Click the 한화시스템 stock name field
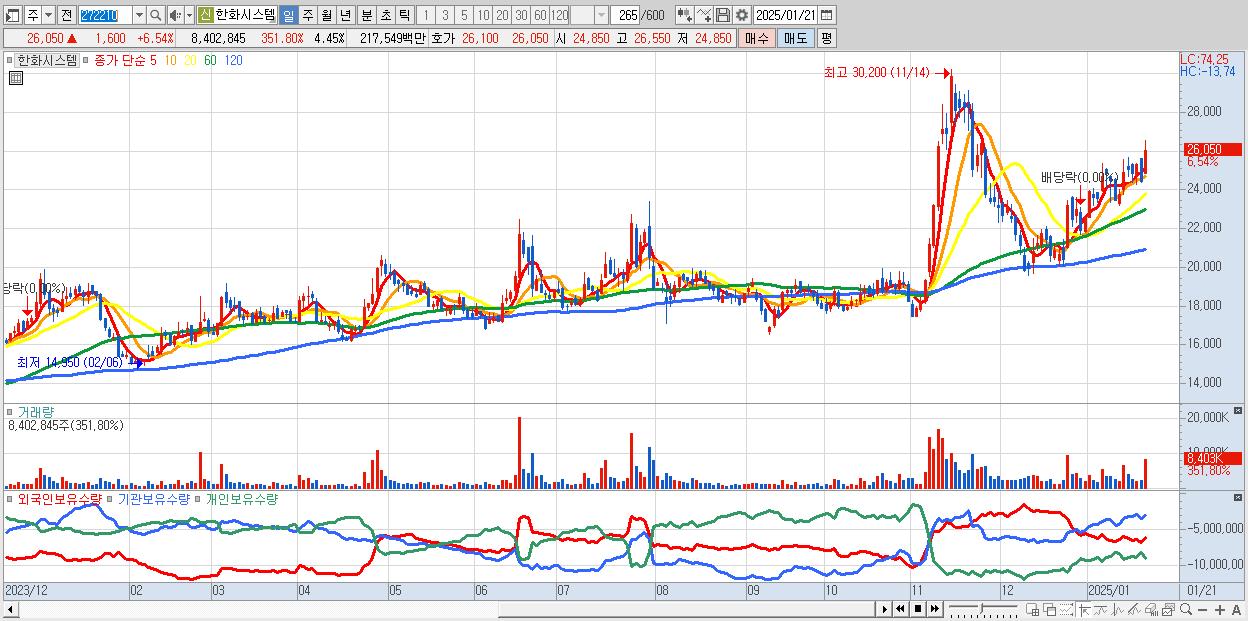Image resolution: width=1248 pixels, height=621 pixels. (245, 15)
